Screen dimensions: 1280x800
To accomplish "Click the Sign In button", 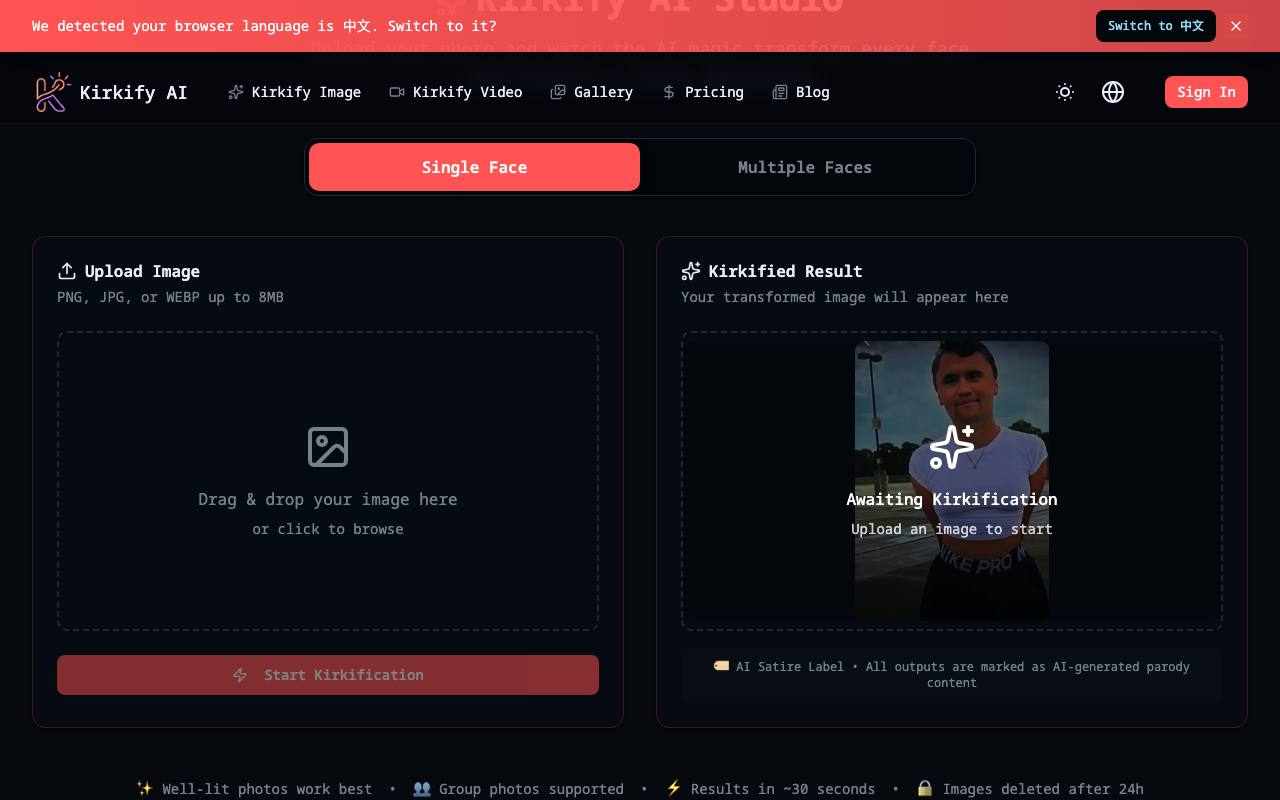I will coord(1206,92).
